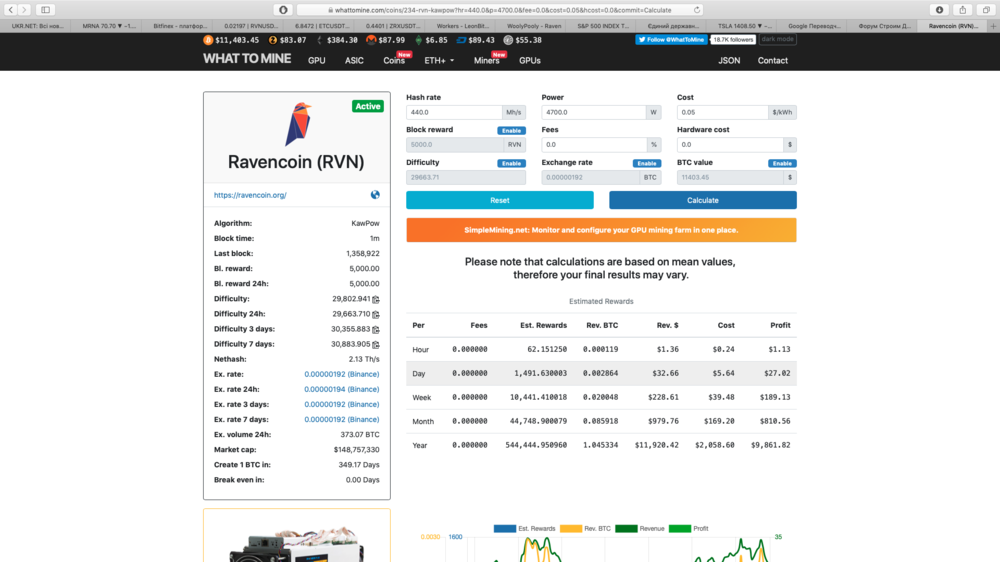Enable the Difficulty field

coord(511,163)
